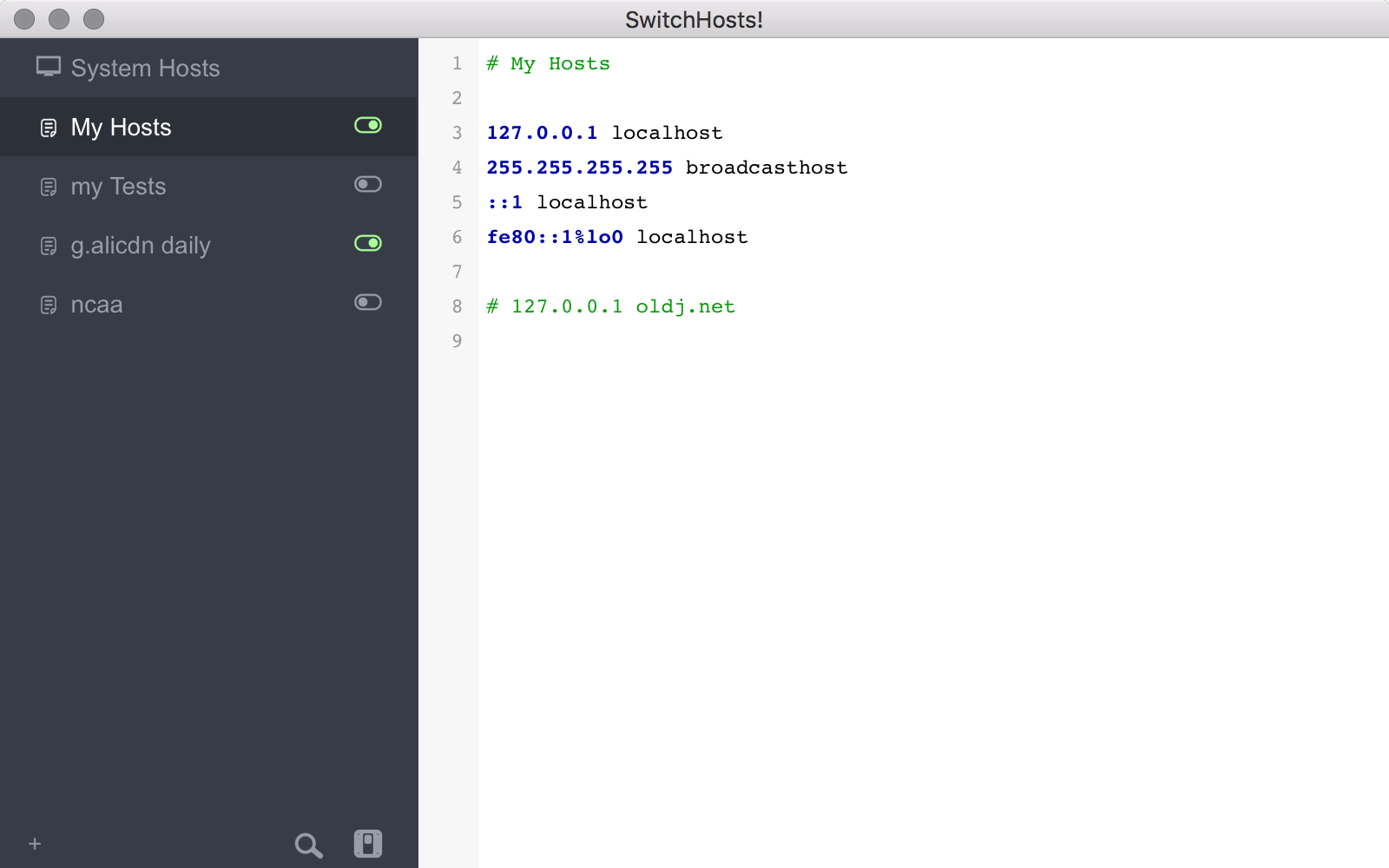
Task: Click the My Hosts file icon
Action: tap(49, 128)
